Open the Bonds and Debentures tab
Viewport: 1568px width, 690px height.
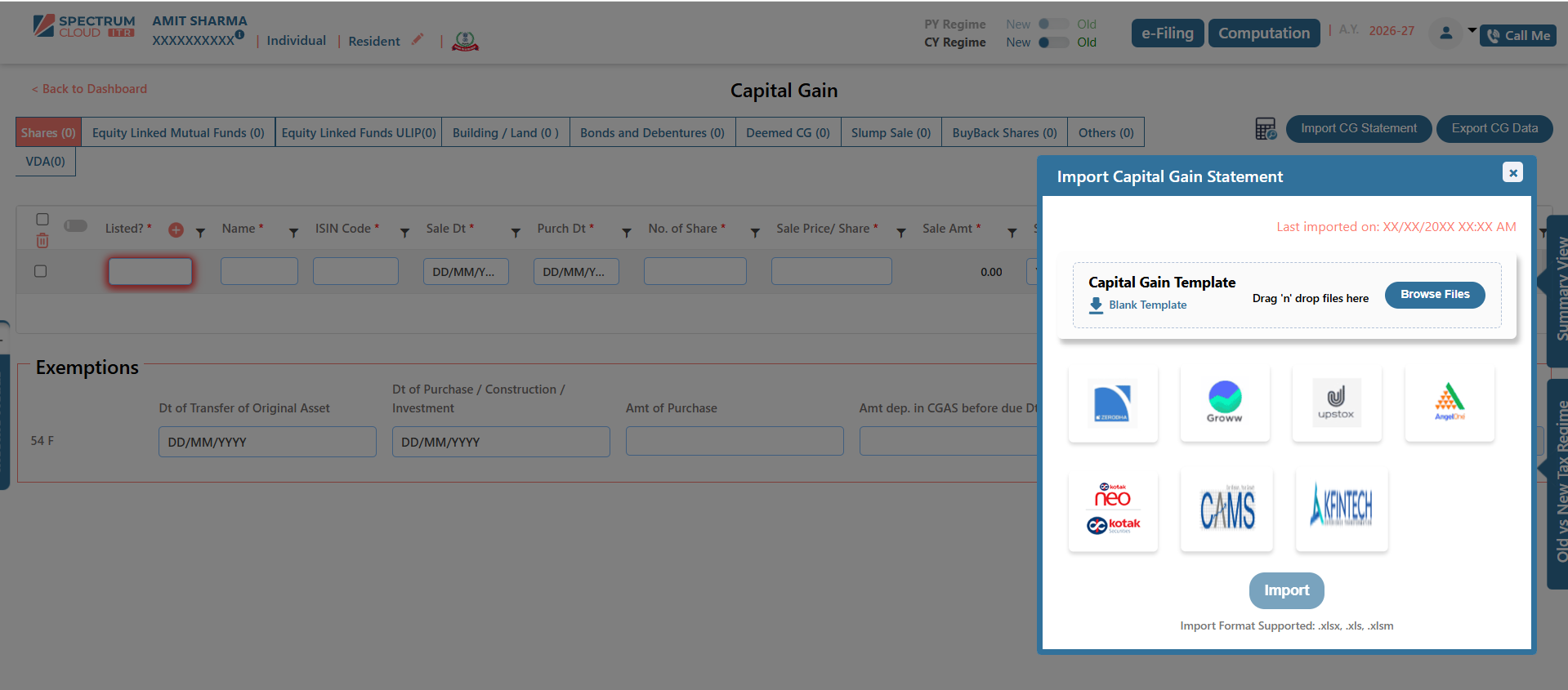pos(652,132)
